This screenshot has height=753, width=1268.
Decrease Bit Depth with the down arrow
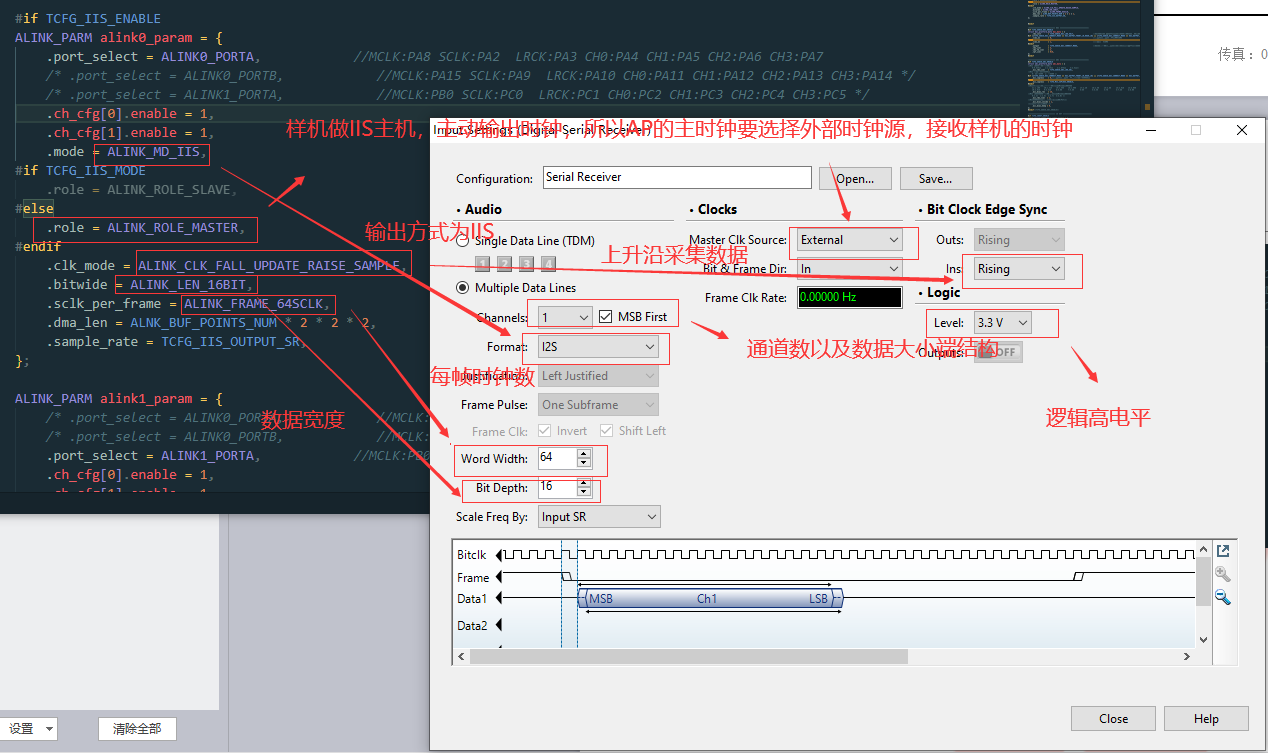pyautogui.click(x=584, y=492)
